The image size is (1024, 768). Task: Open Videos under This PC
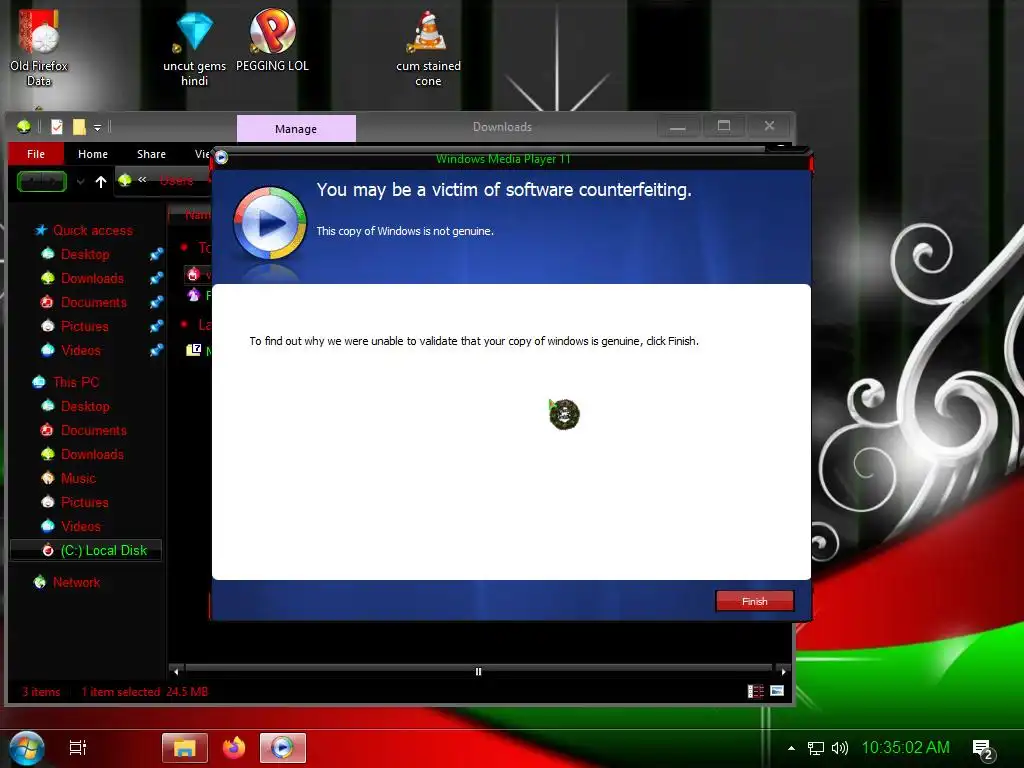coord(80,526)
